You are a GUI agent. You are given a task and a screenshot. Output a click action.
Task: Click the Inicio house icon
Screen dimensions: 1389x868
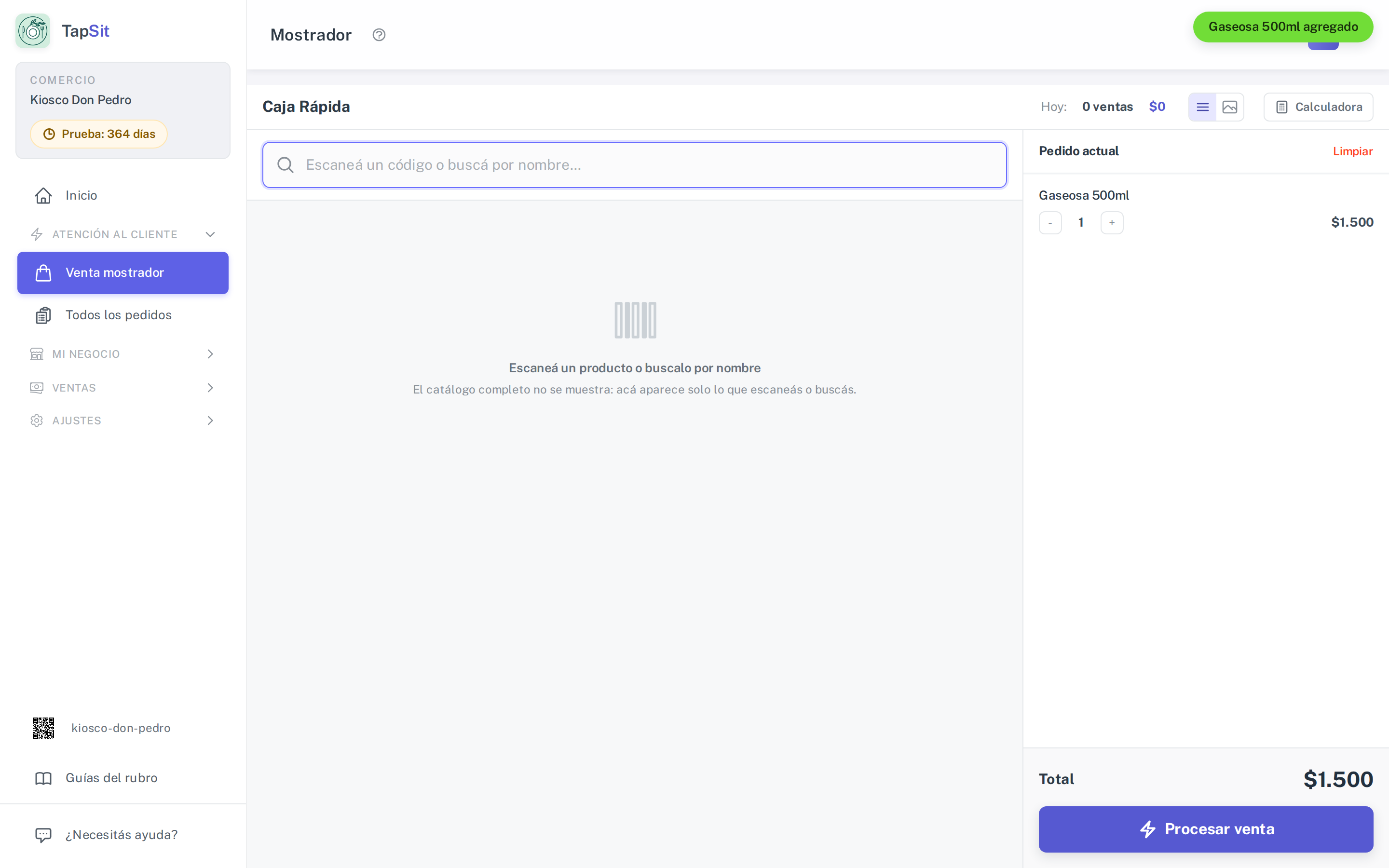pos(43,195)
